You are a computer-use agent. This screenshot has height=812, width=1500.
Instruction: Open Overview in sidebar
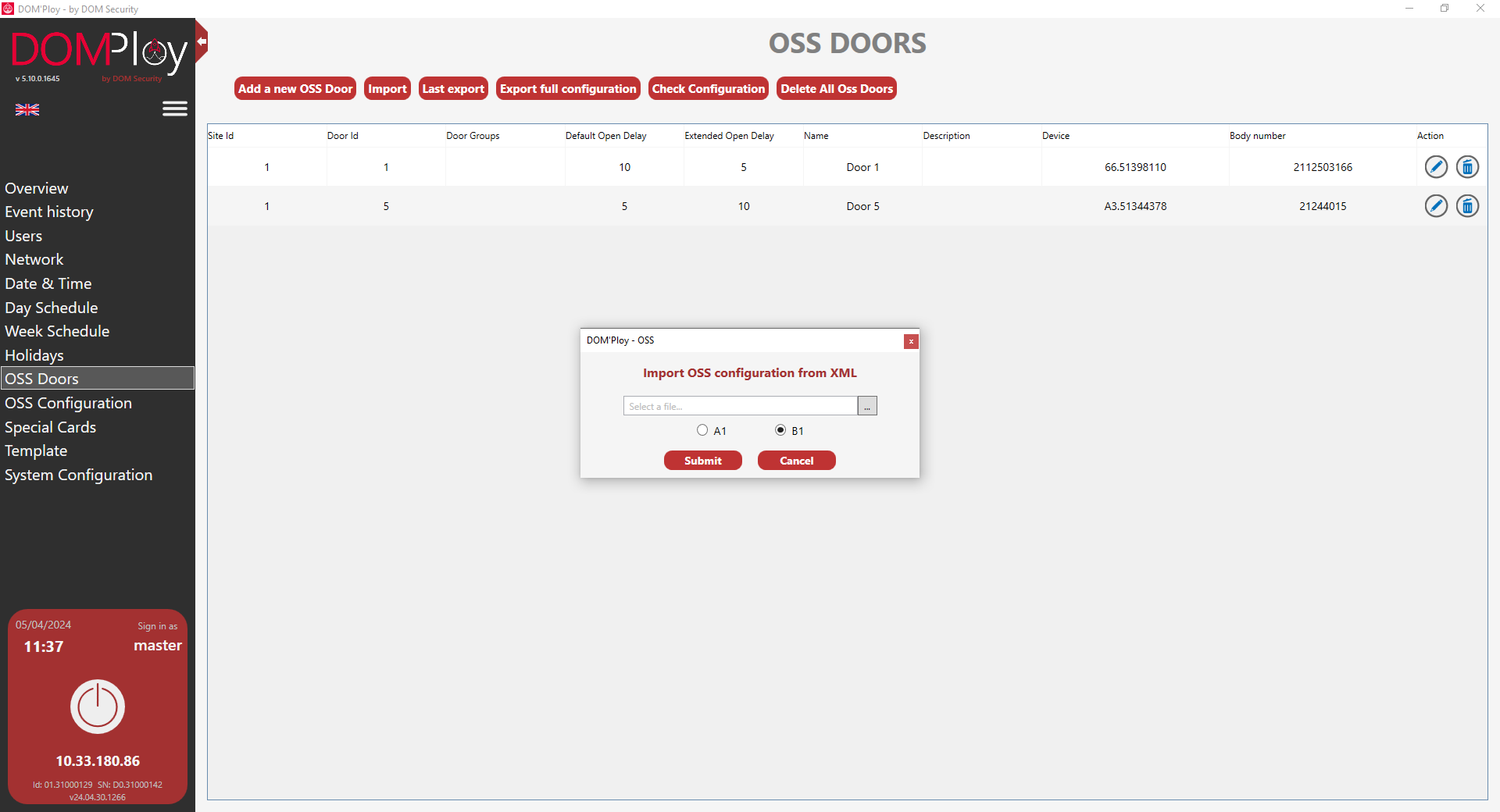37,188
